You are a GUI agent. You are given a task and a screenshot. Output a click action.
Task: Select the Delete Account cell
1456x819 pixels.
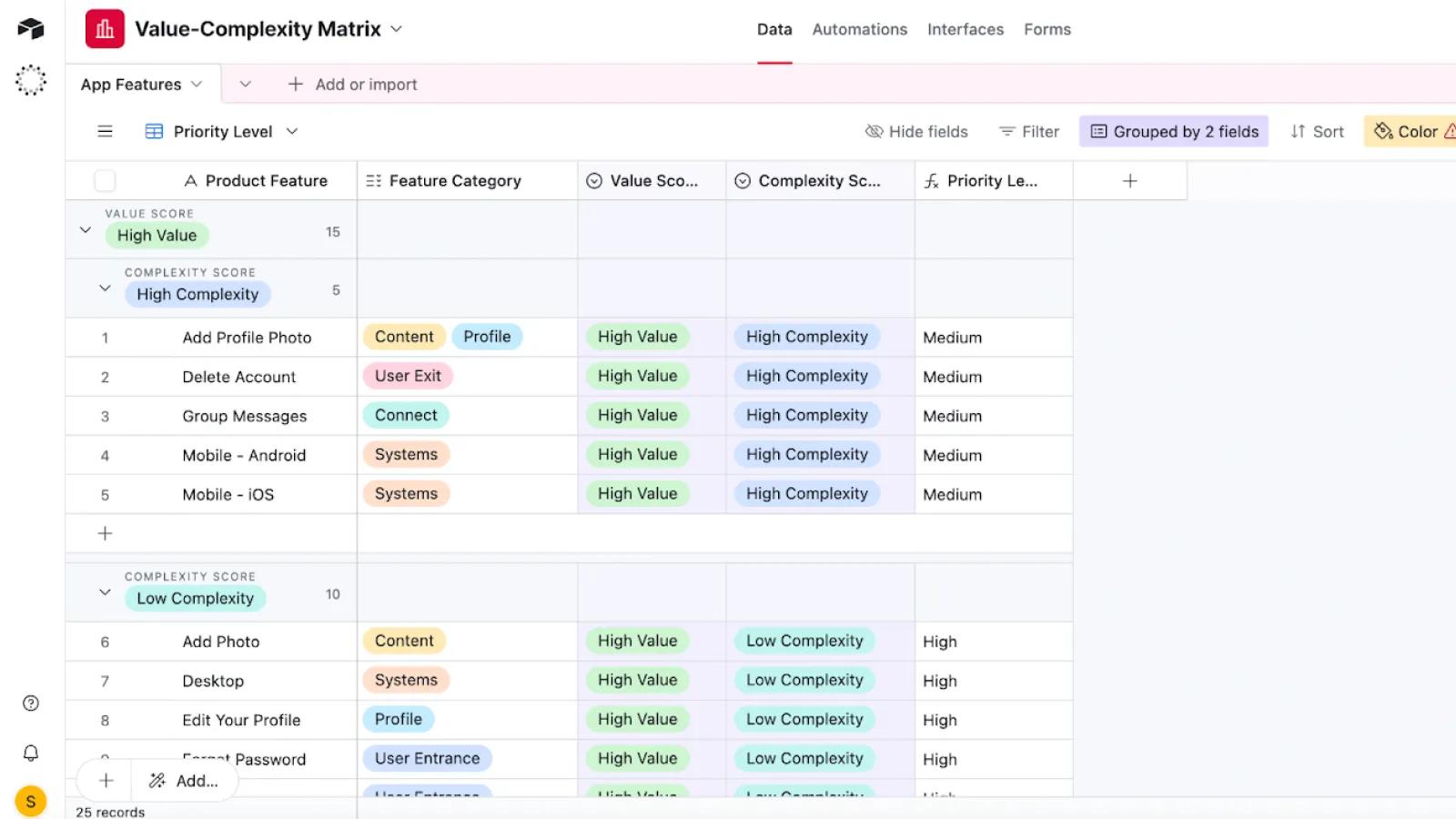238,377
